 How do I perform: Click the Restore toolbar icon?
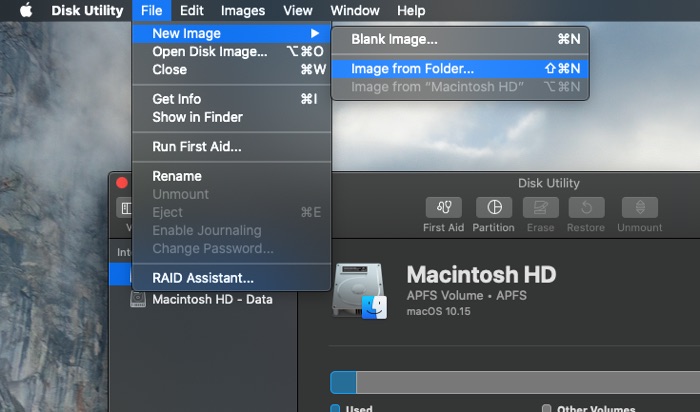click(586, 208)
